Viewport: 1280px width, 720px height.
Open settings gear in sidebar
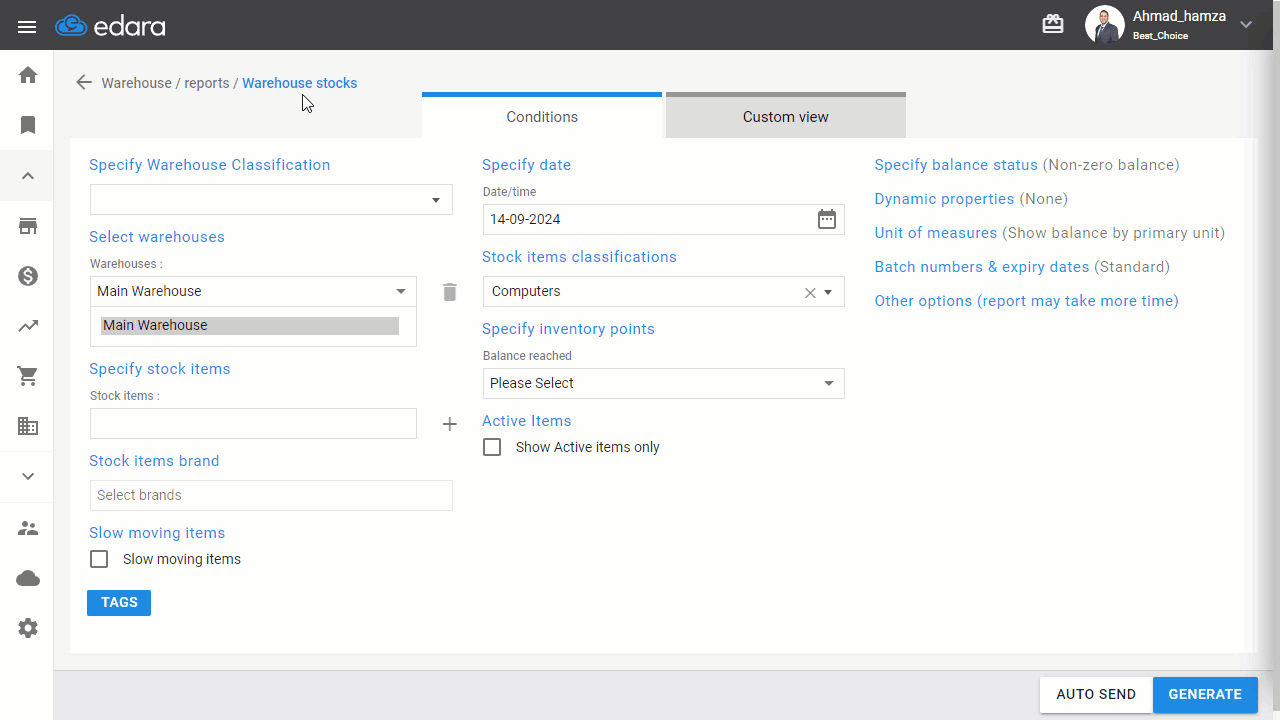pyautogui.click(x=28, y=628)
